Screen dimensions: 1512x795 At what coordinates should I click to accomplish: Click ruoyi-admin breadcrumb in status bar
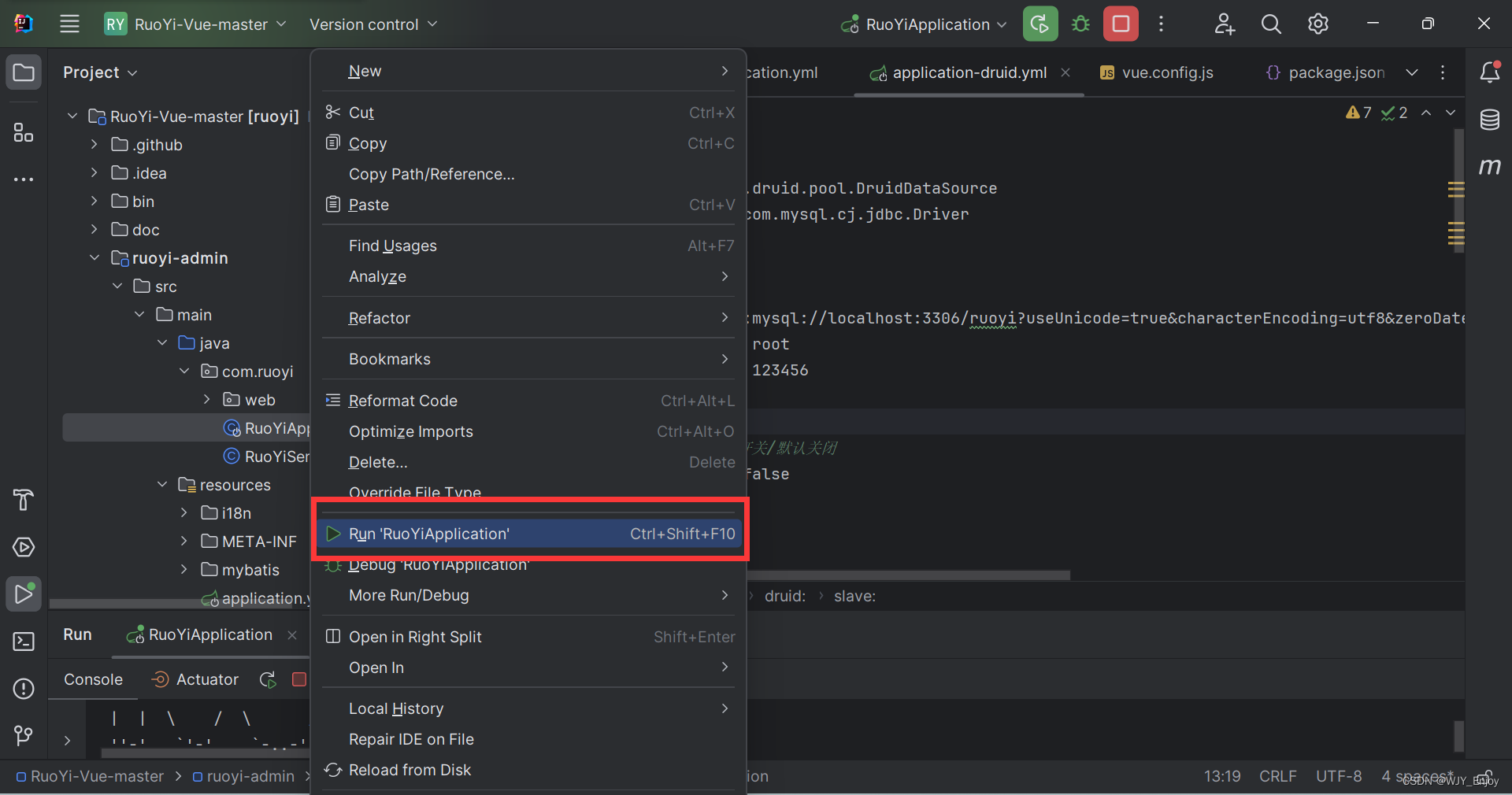(243, 776)
